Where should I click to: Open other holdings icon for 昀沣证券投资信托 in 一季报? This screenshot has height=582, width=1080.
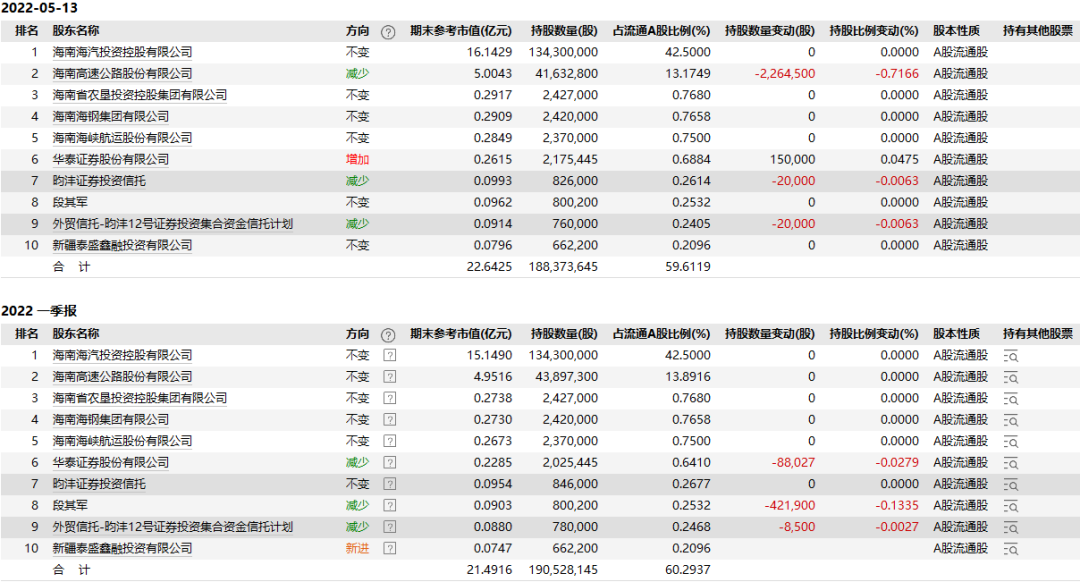[x=1010, y=485]
